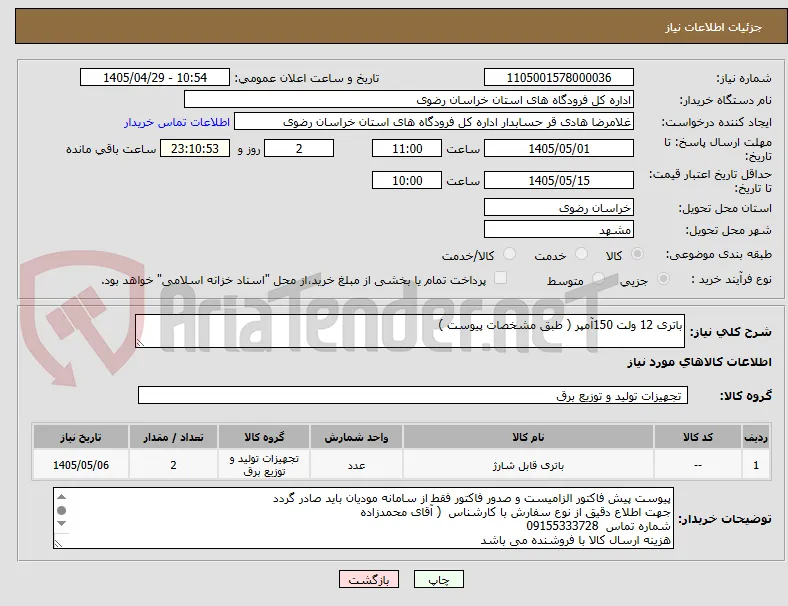Click the unit cell عدد
Screen dimensions: 788x606
pos(356,465)
